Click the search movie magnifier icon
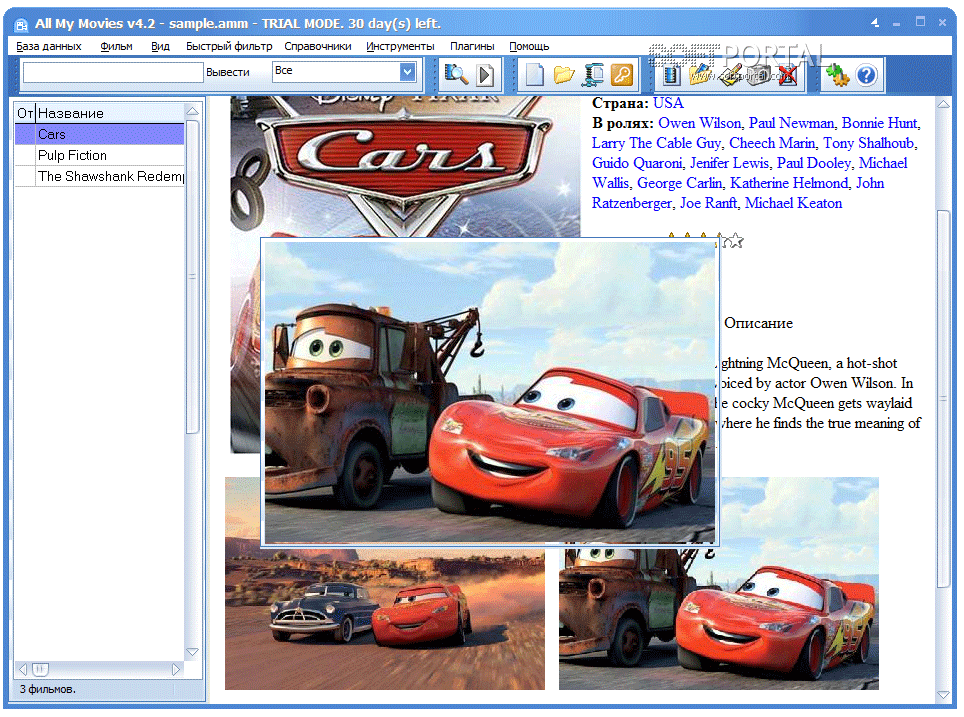Image resolution: width=964 pixels, height=717 pixels. 456,75
